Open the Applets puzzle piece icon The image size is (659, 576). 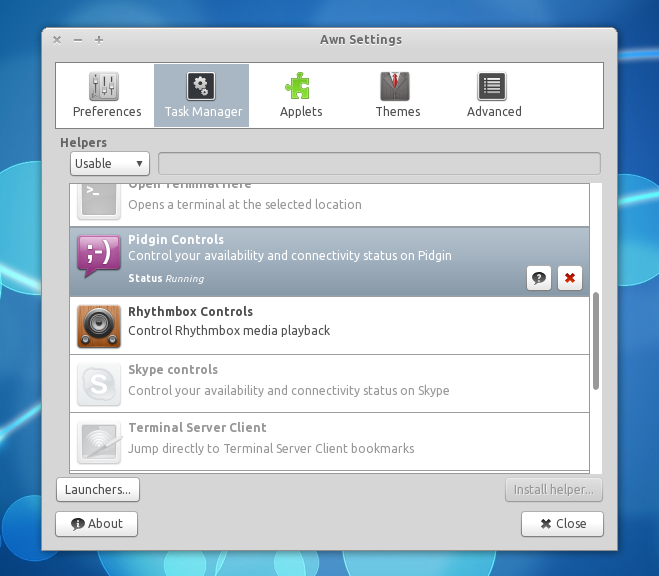point(298,86)
